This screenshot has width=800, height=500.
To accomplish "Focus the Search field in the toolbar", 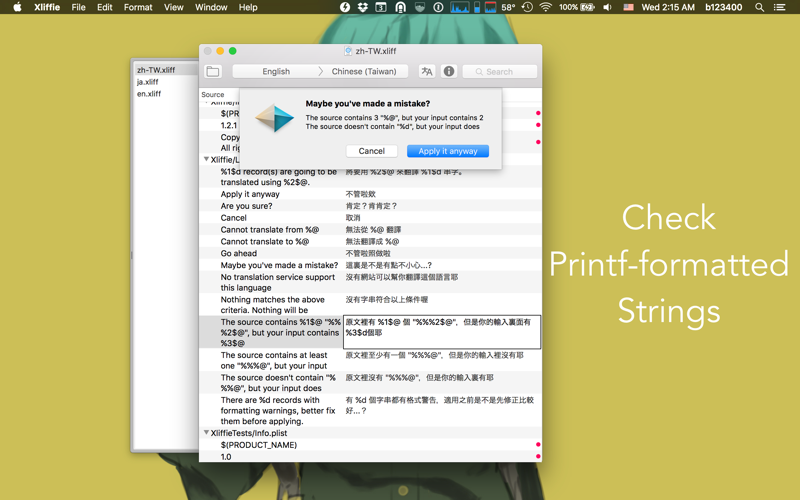I will pos(499,71).
